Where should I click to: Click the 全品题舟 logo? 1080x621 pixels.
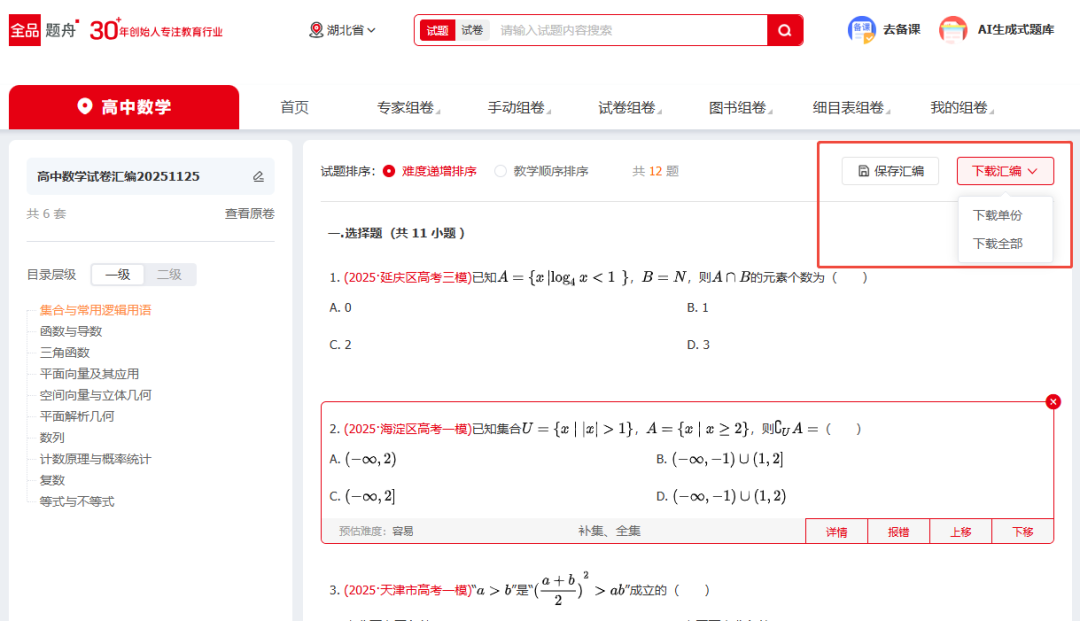tap(43, 30)
